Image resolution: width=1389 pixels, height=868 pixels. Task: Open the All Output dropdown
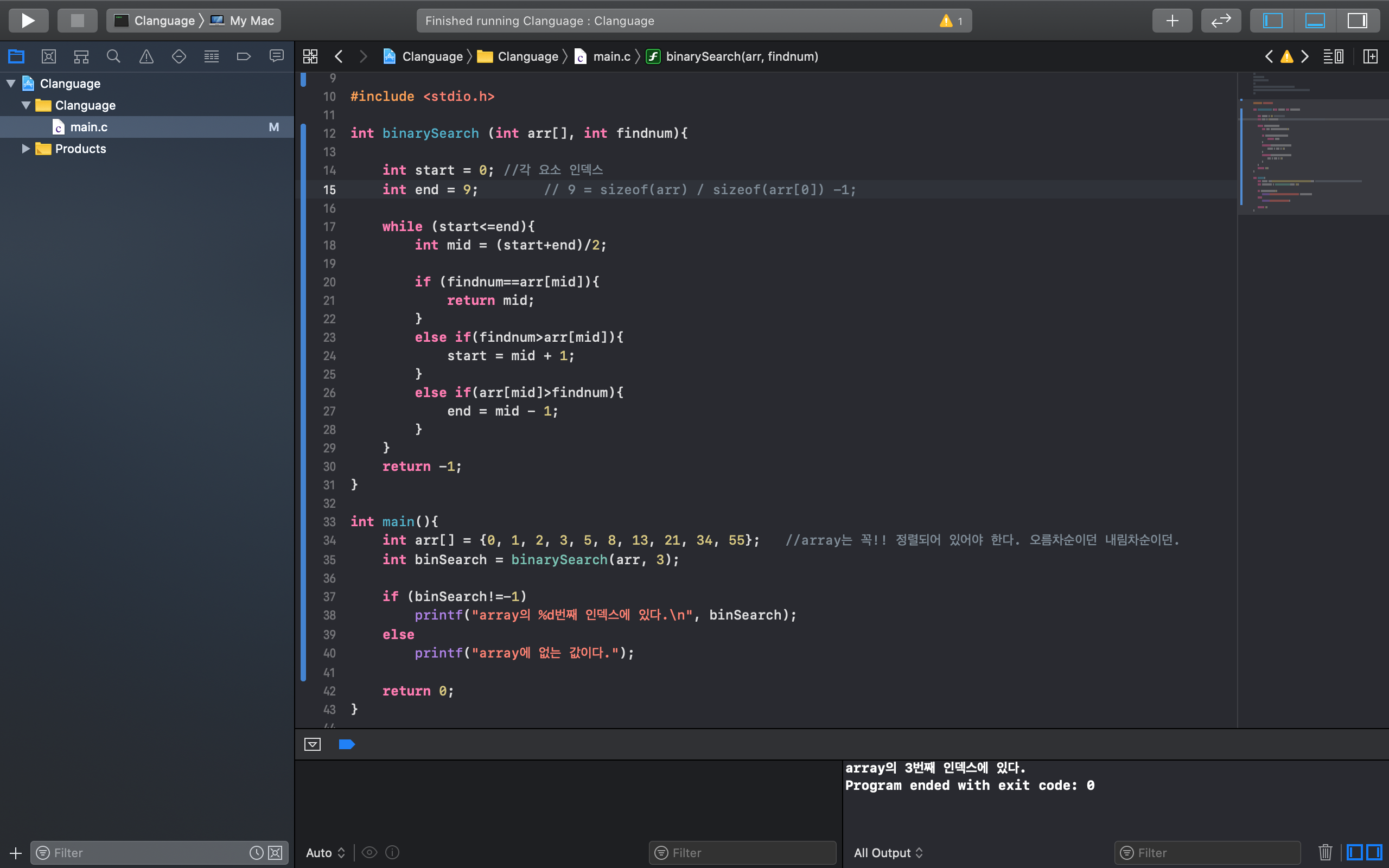coord(888,852)
